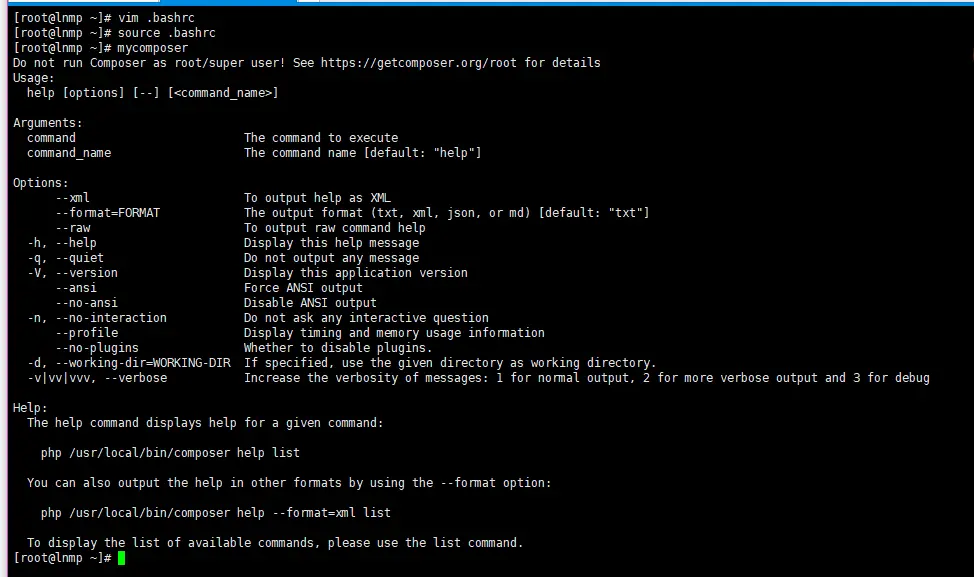The height and width of the screenshot is (577, 974).
Task: Click the '--raw' option text
Action: (x=72, y=228)
